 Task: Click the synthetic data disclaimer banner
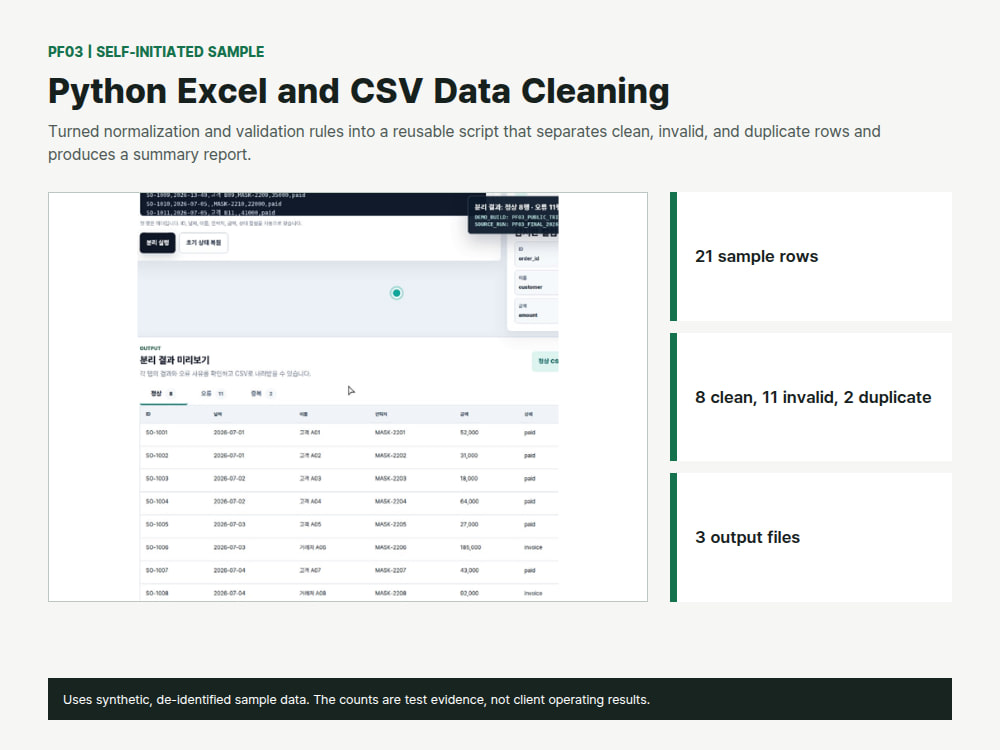pyautogui.click(x=500, y=700)
